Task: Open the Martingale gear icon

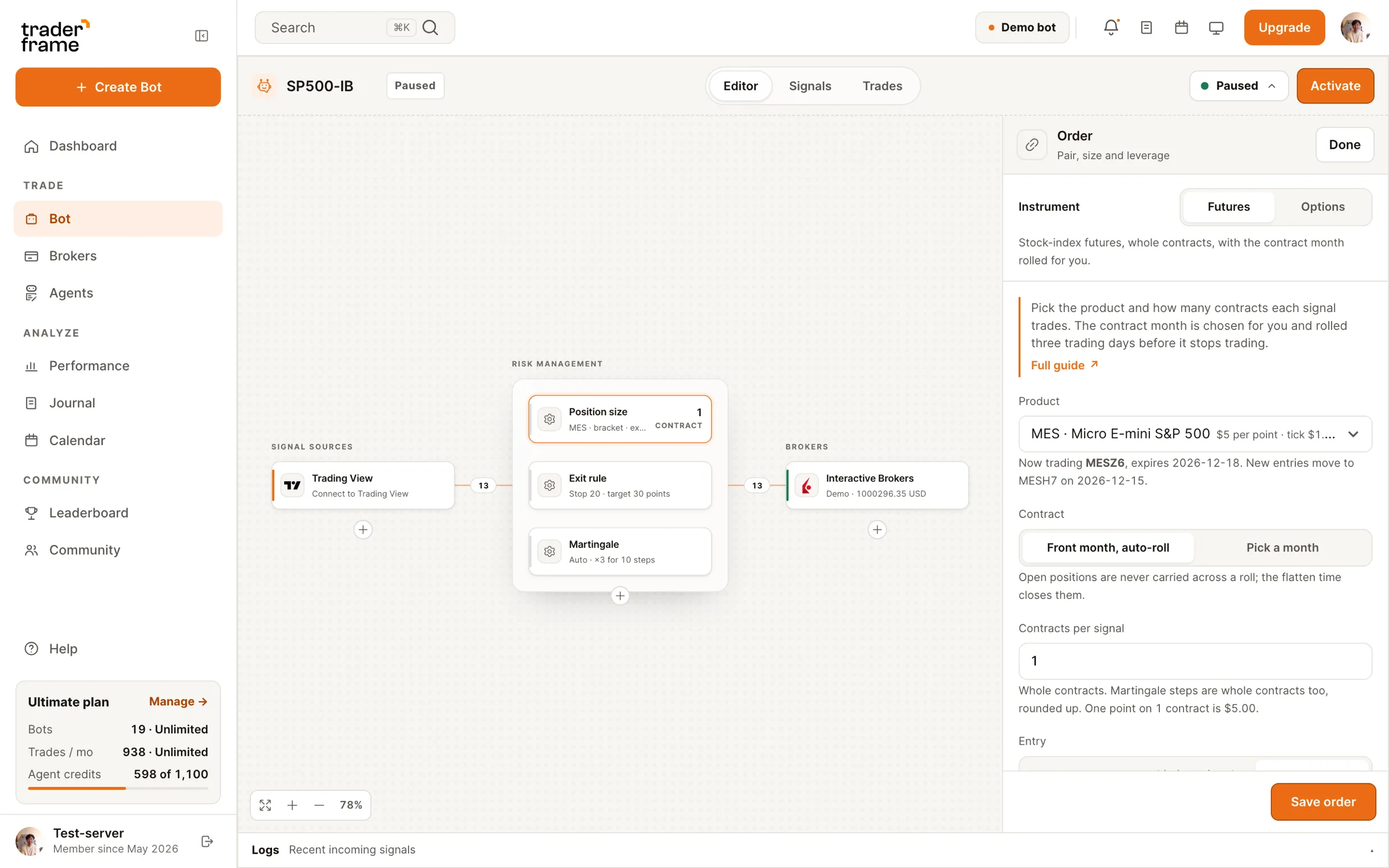Action: pyautogui.click(x=549, y=551)
